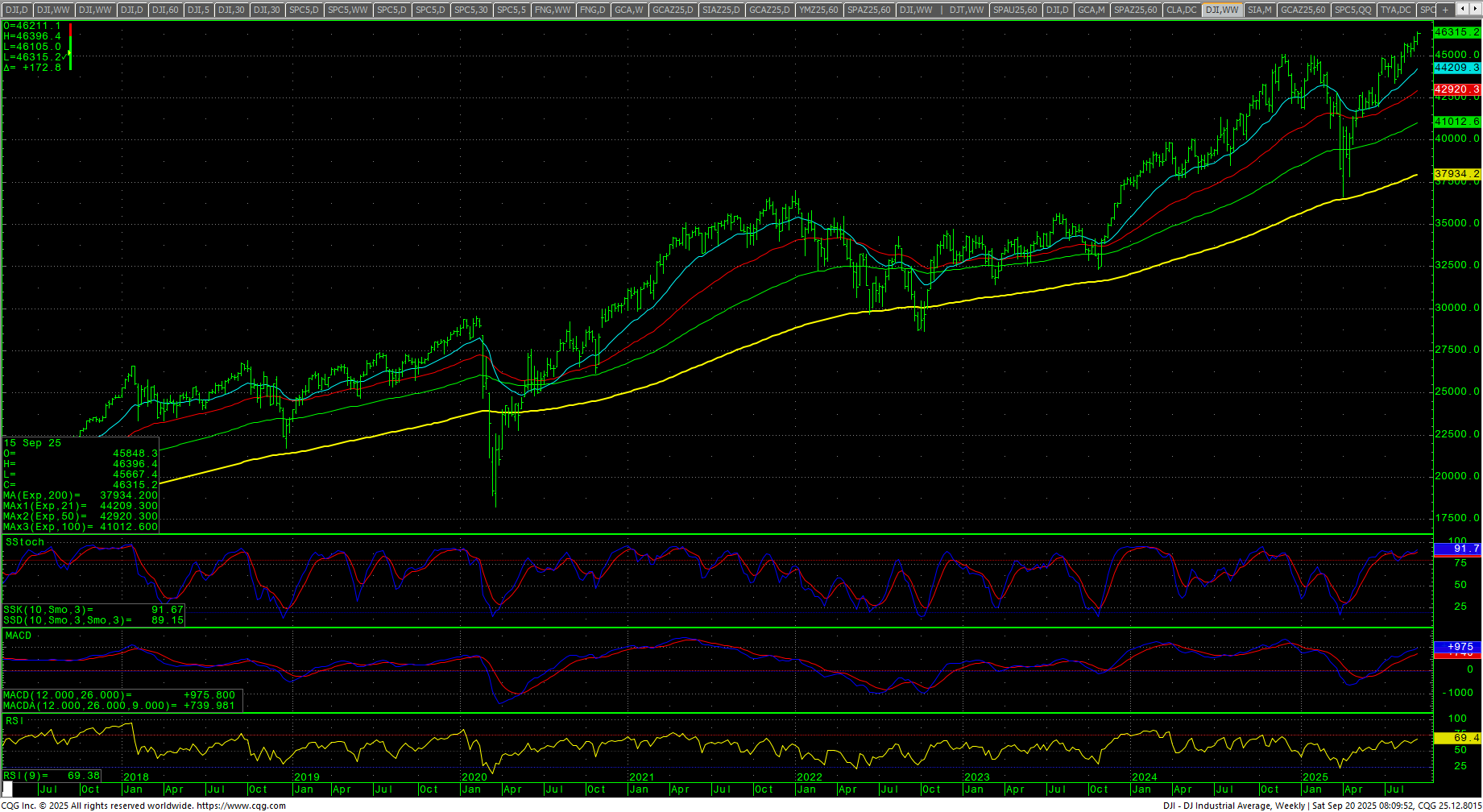Switch to the FNG,WW tab
Image resolution: width=1483 pixels, height=812 pixels.
click(553, 10)
